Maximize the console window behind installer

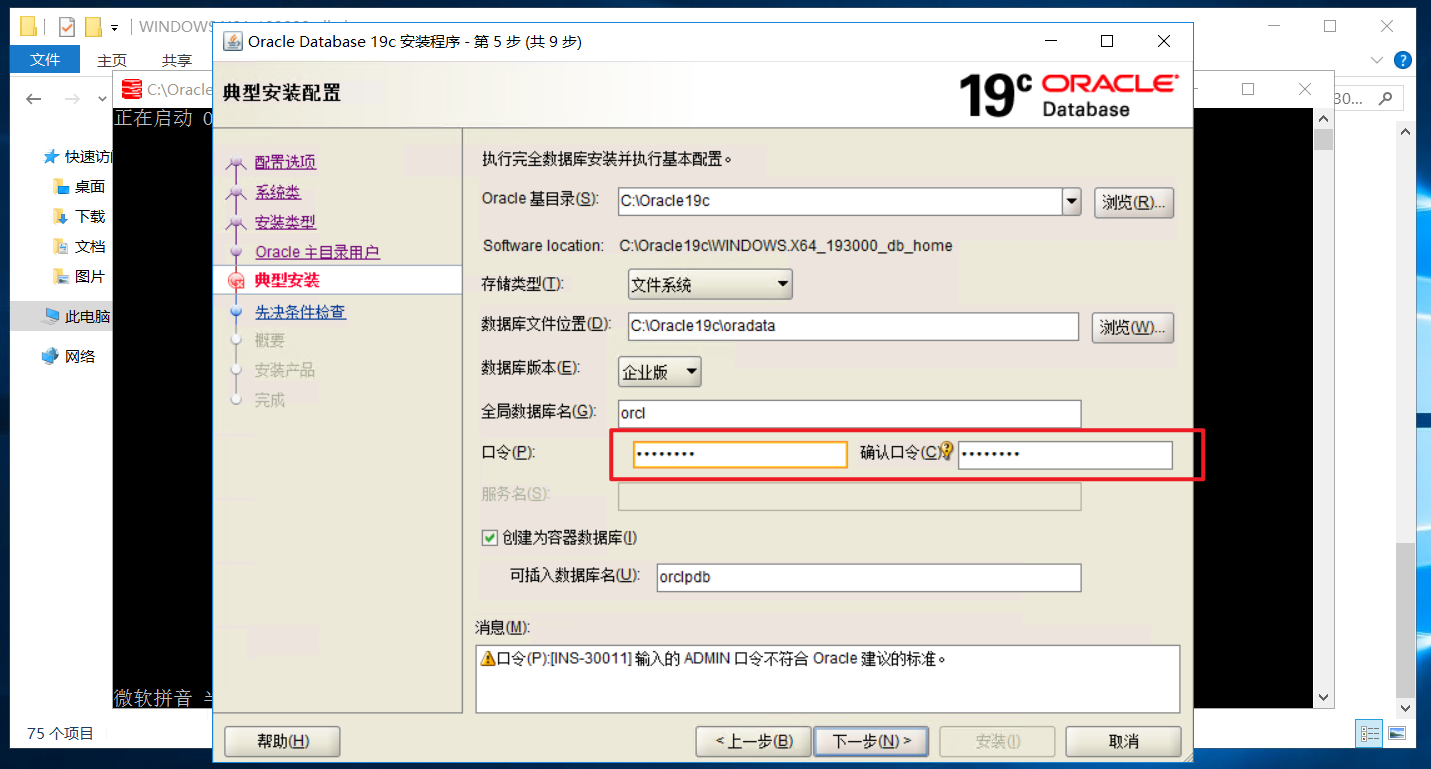tap(1248, 89)
